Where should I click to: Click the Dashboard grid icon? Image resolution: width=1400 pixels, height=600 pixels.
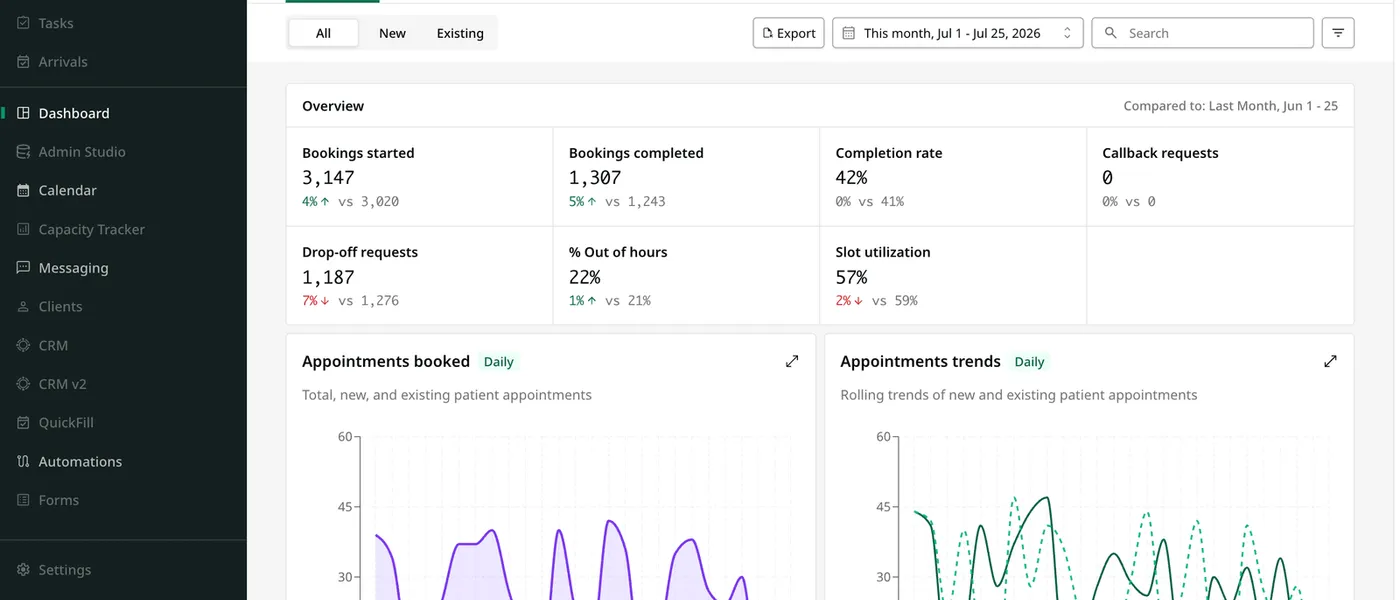[23, 113]
